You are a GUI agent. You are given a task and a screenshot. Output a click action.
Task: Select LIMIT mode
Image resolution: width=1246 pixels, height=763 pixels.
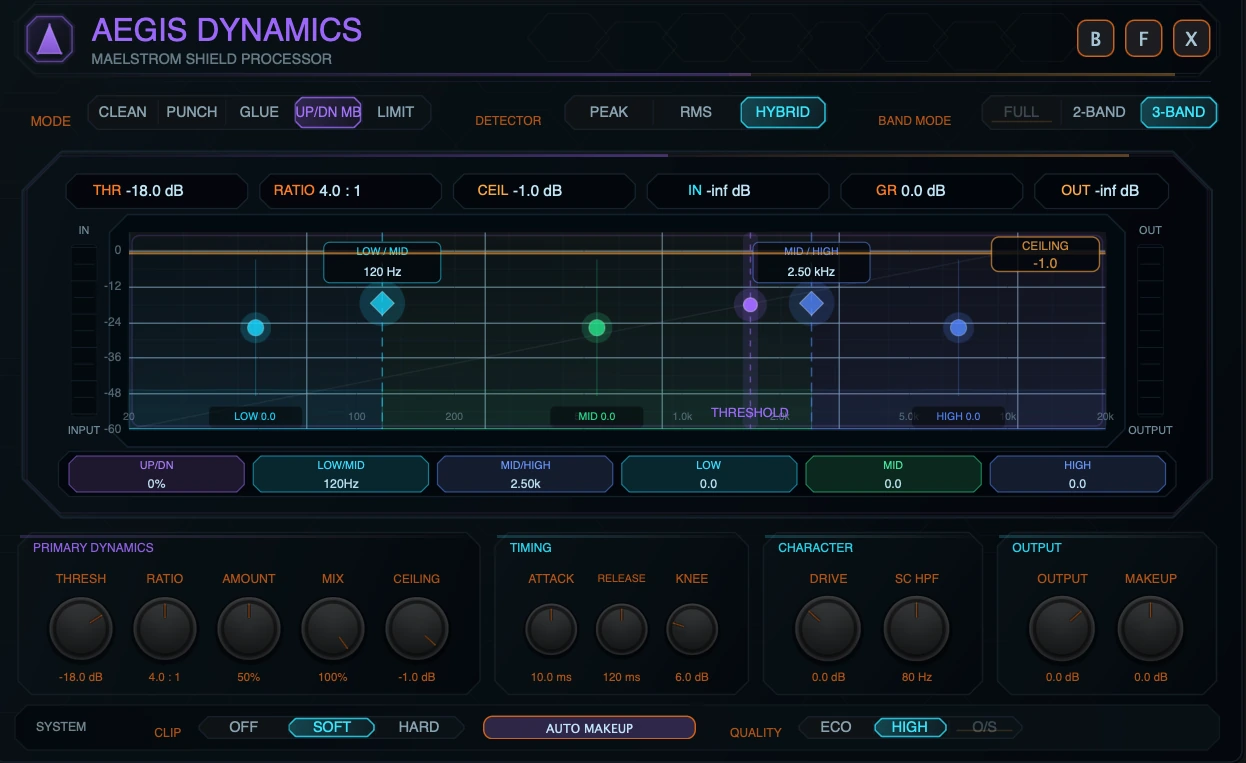395,112
